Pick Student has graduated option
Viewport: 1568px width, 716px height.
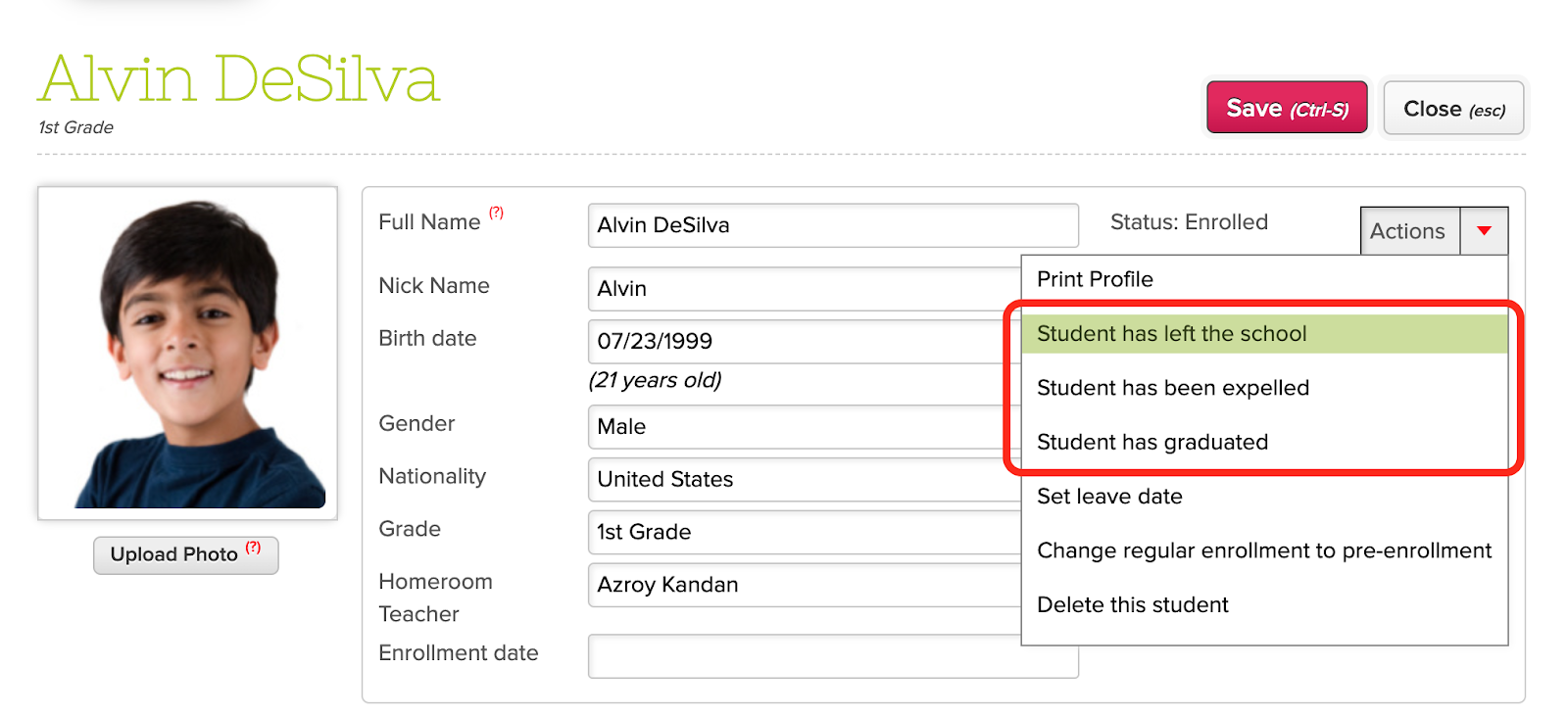point(1151,443)
